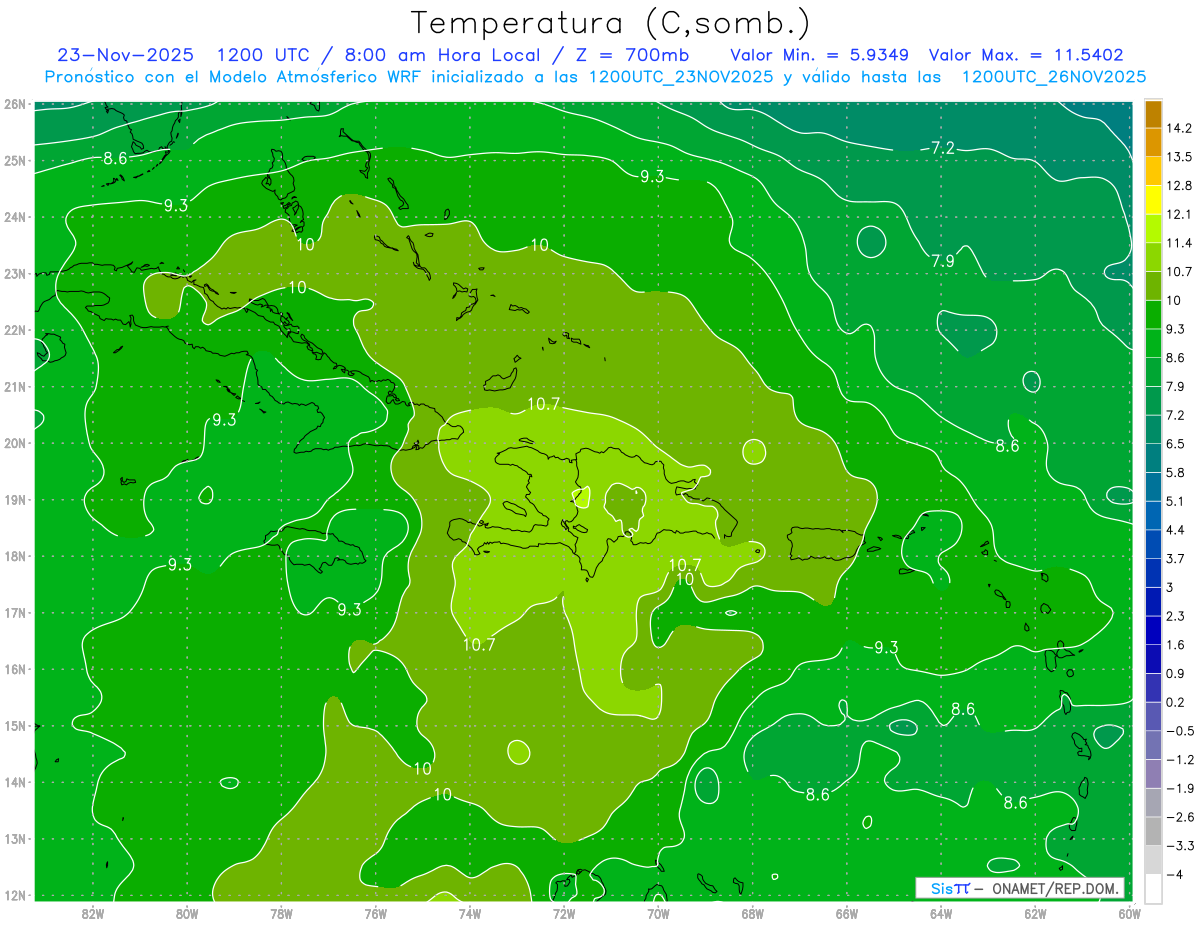Image resolution: width=1200 pixels, height=927 pixels.
Task: Select the 13.5 colorbar scale label
Action: click(x=1180, y=157)
